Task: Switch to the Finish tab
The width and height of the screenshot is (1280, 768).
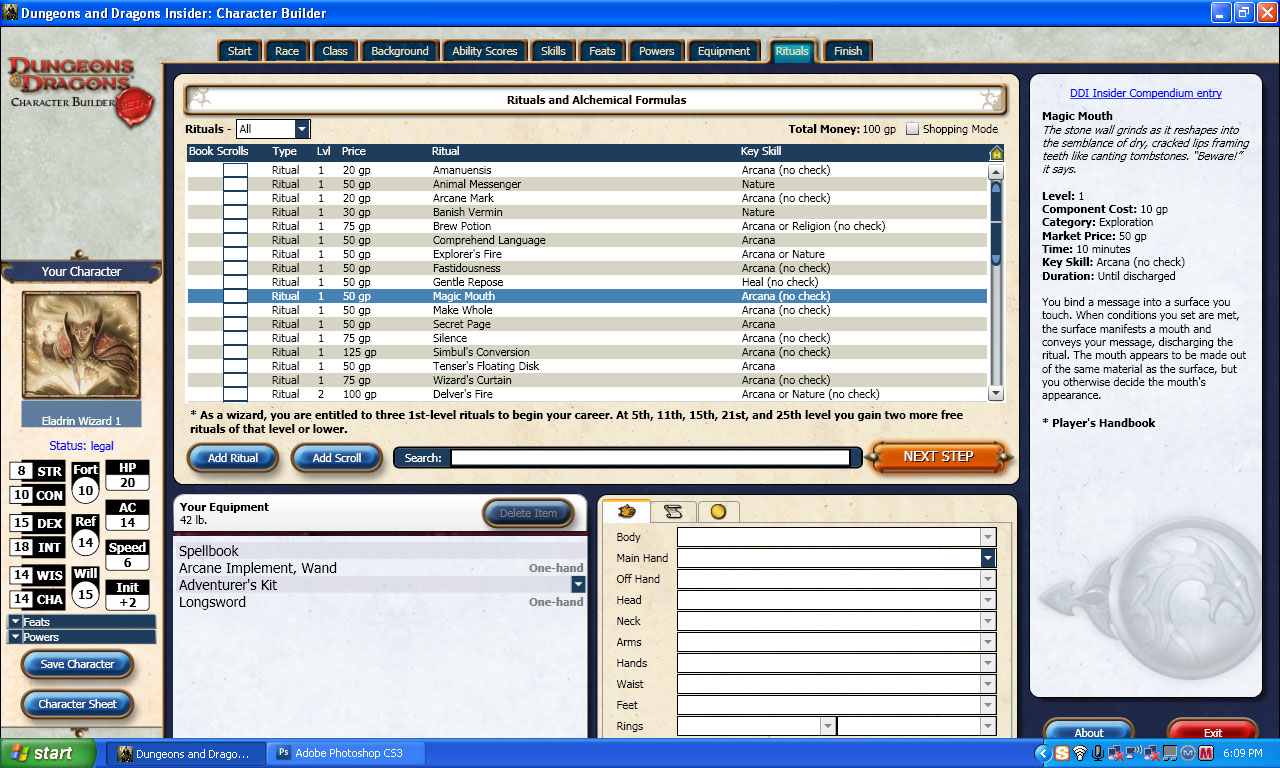Action: pos(848,51)
